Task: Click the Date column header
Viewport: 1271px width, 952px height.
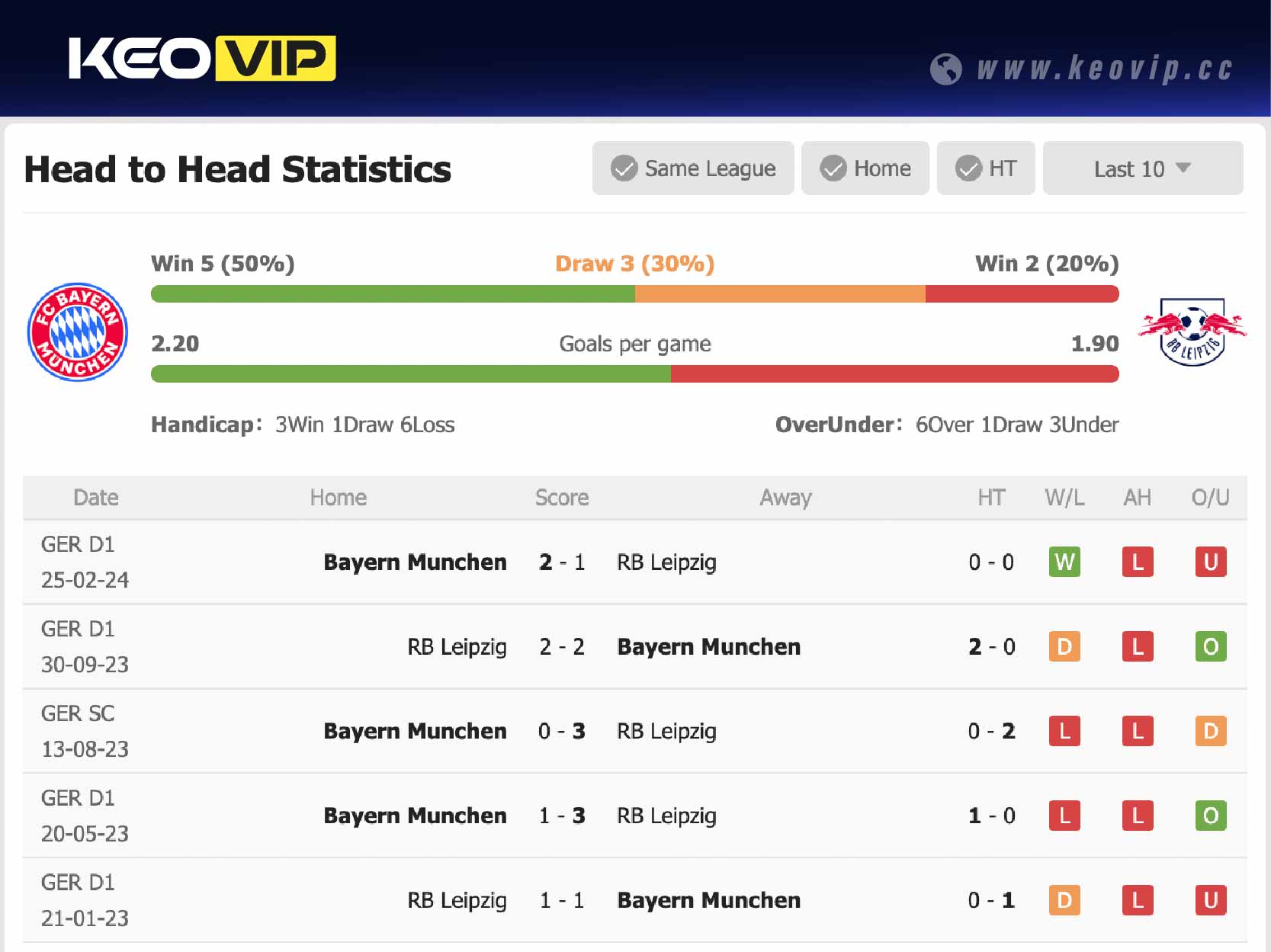Action: click(96, 498)
